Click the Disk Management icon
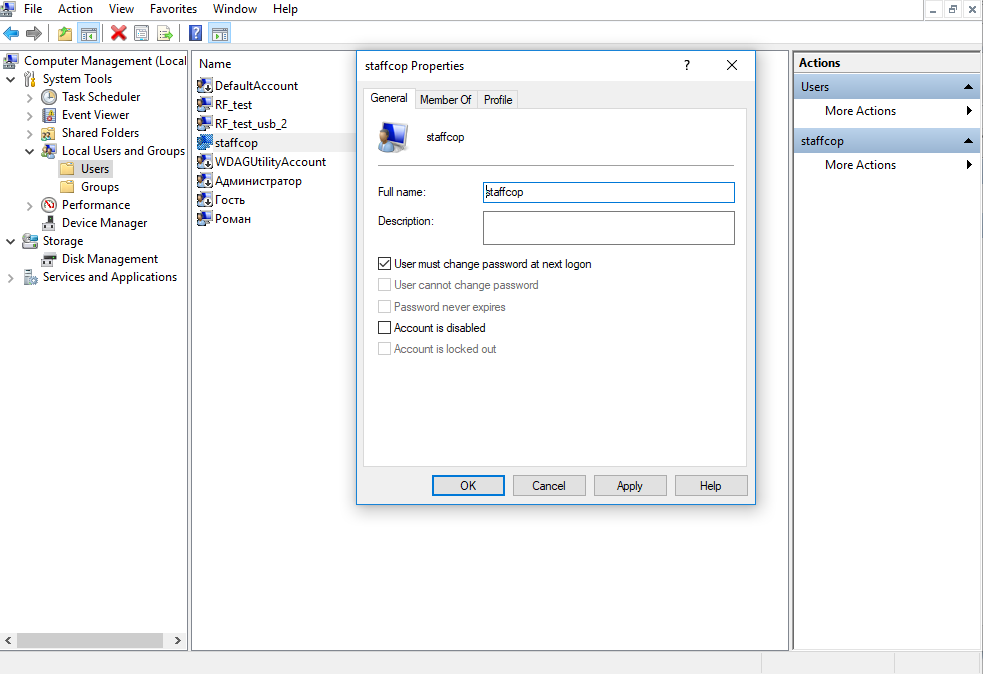This screenshot has width=983, height=674. pyautogui.click(x=49, y=259)
